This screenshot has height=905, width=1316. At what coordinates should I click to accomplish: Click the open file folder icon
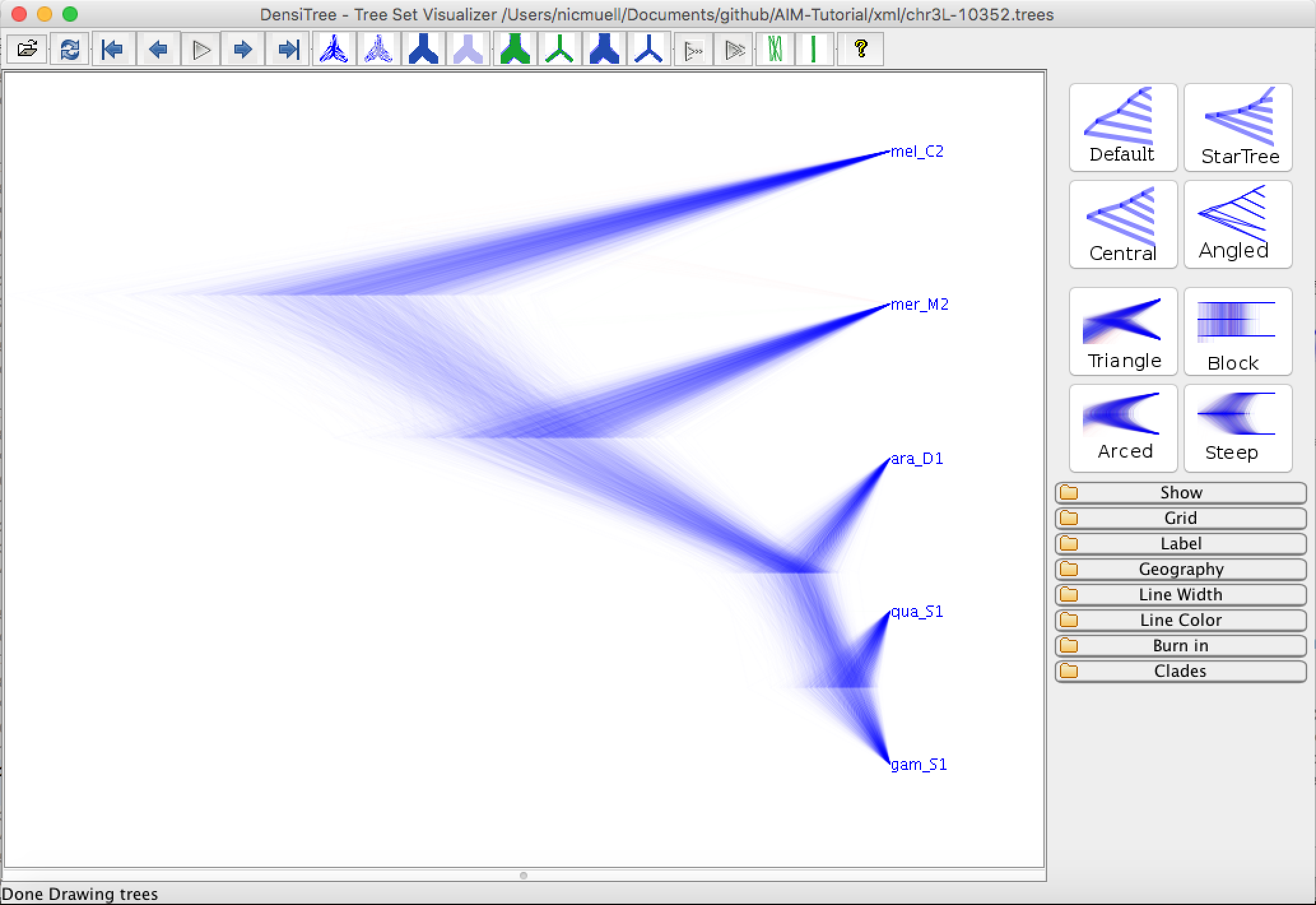(x=27, y=49)
